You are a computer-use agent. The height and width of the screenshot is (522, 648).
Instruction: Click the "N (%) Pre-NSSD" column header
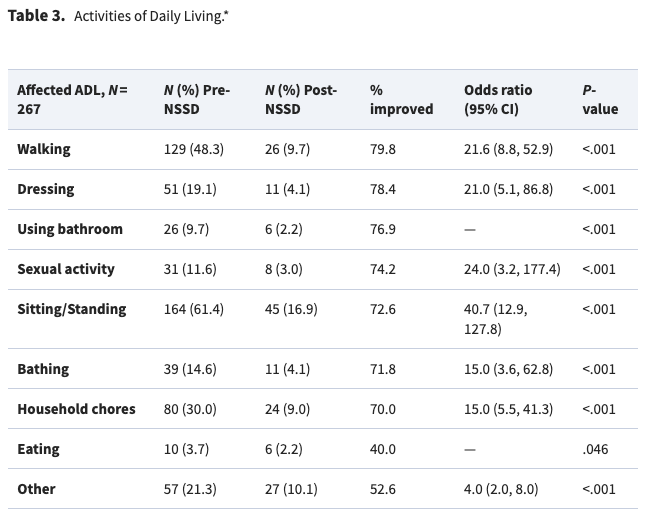(x=197, y=99)
